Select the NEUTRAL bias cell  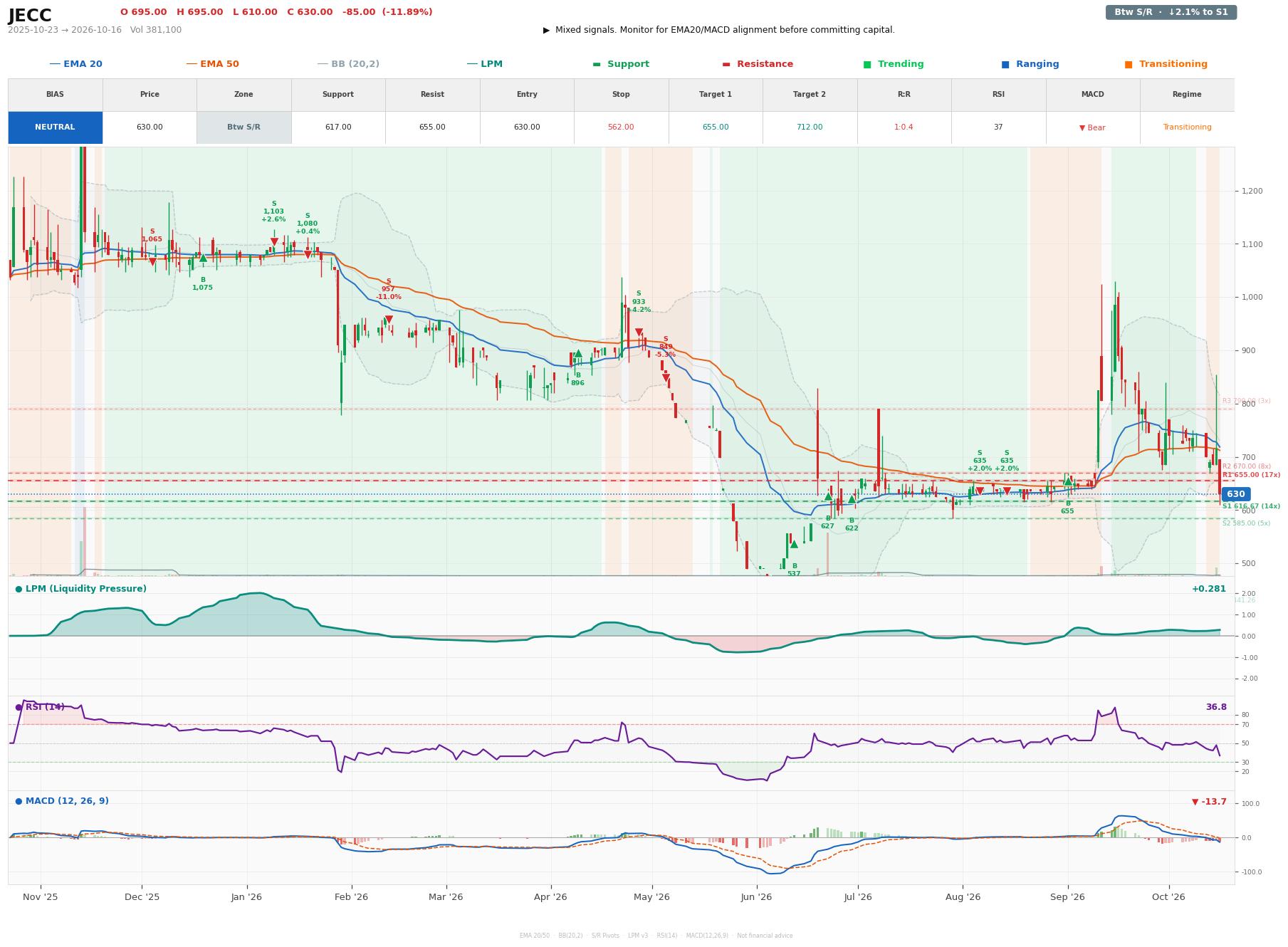[55, 127]
